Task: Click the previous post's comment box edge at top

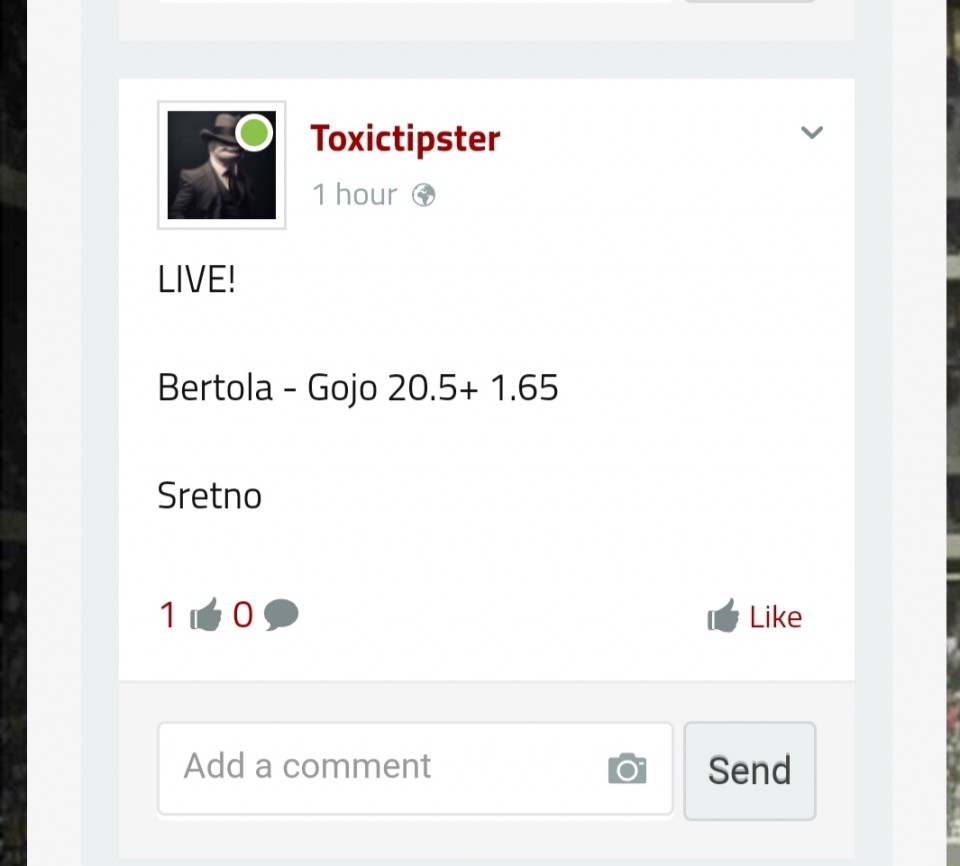Action: click(x=416, y=1)
